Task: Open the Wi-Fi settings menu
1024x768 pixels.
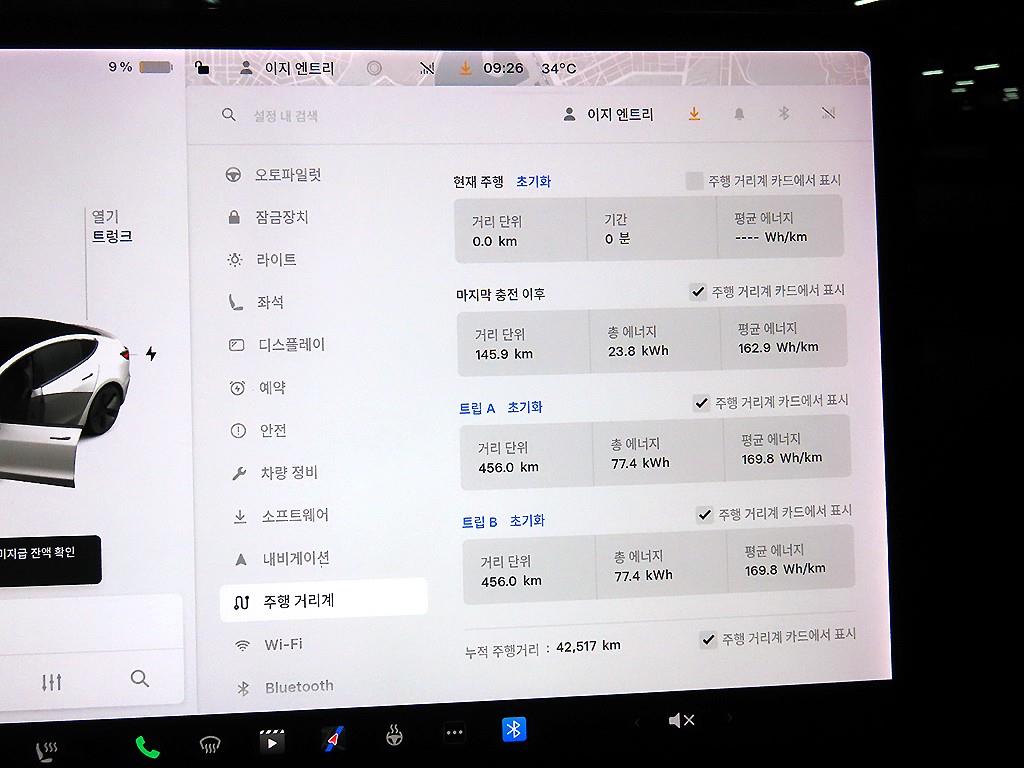Action: click(x=269, y=645)
